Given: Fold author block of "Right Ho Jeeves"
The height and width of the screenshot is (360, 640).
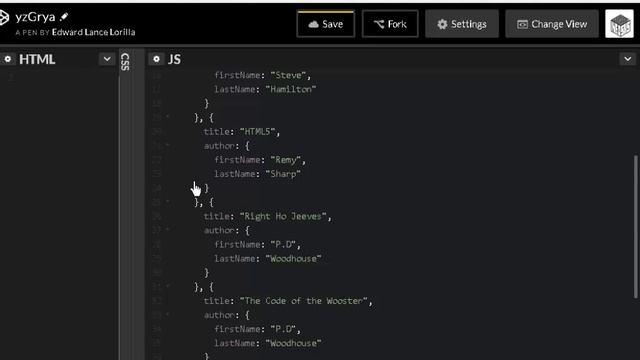Looking at the screenshot, I should pos(167,229).
